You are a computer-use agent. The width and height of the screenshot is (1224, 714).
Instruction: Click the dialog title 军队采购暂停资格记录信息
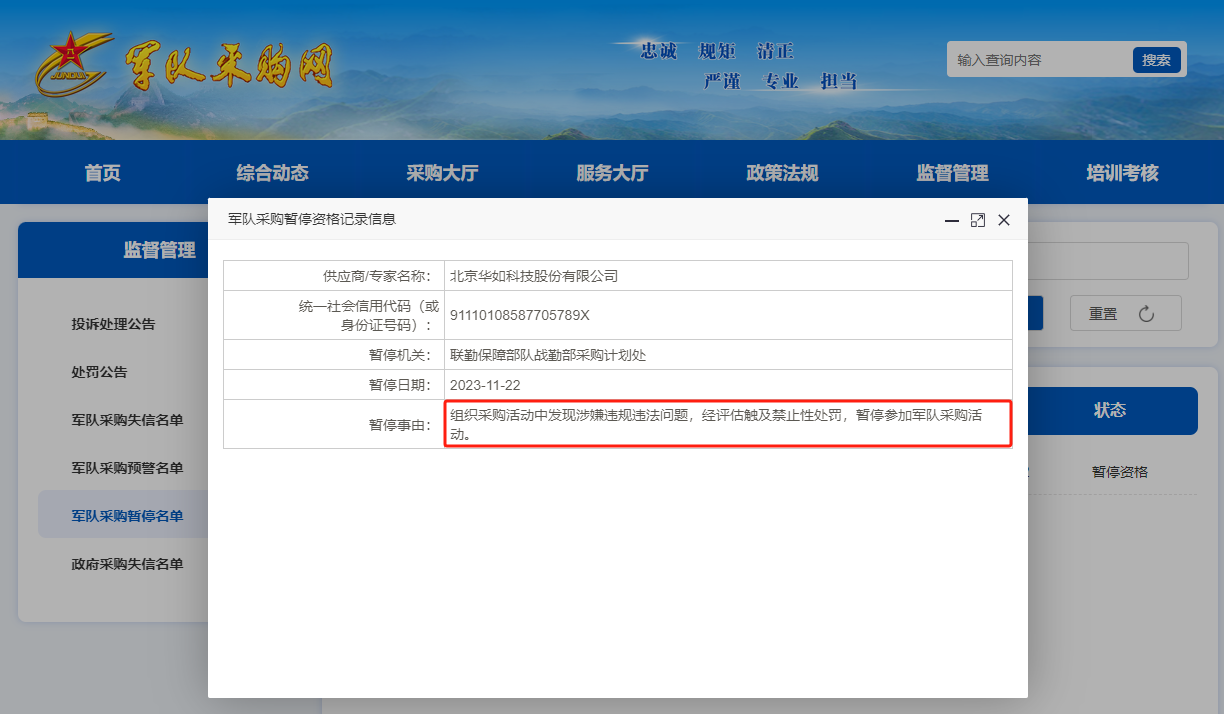[x=312, y=219]
